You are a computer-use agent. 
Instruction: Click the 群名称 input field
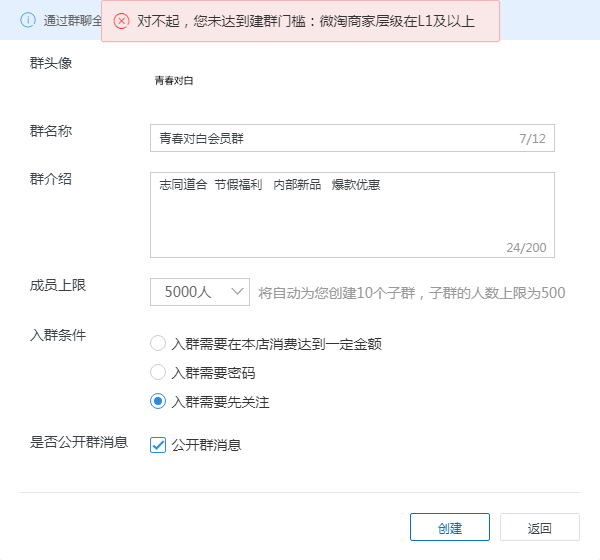click(352, 138)
